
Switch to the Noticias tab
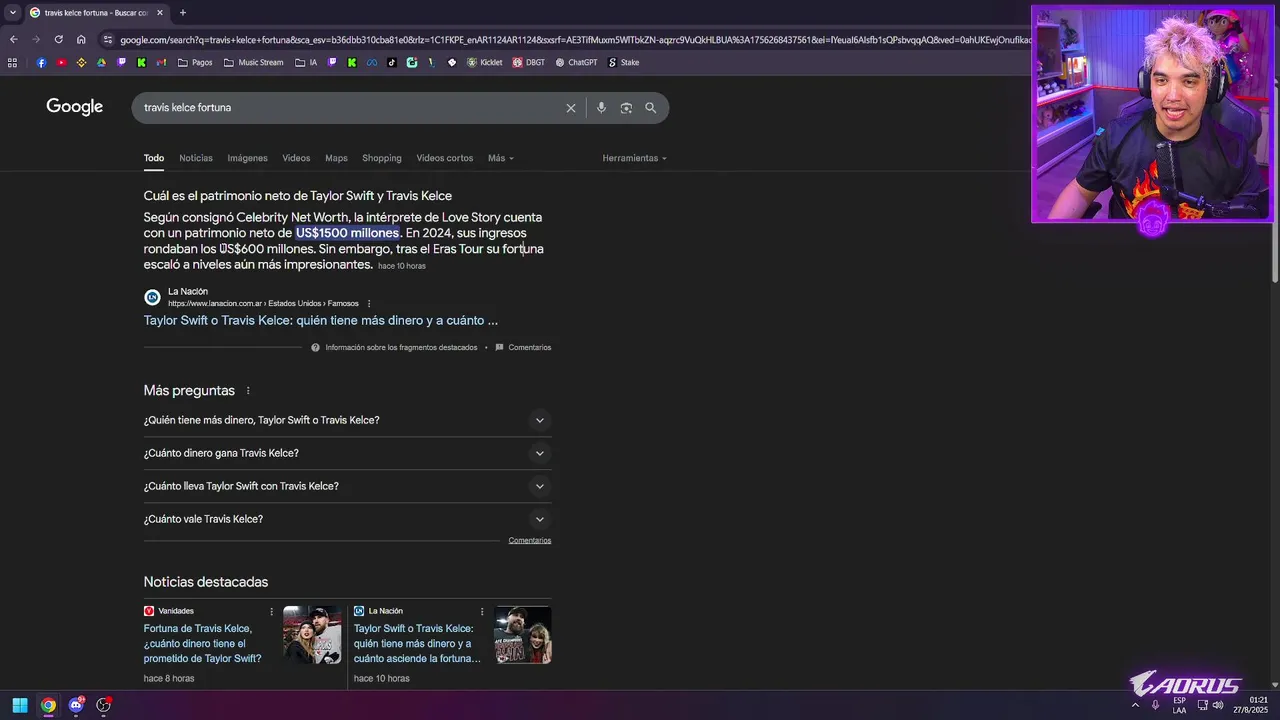click(x=196, y=158)
